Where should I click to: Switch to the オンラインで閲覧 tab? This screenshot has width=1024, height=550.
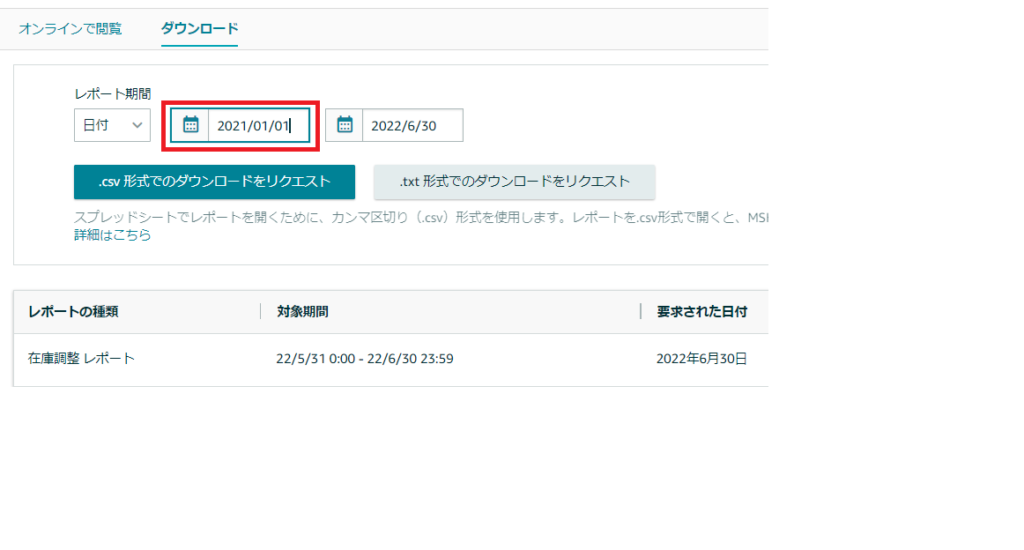pos(70,29)
